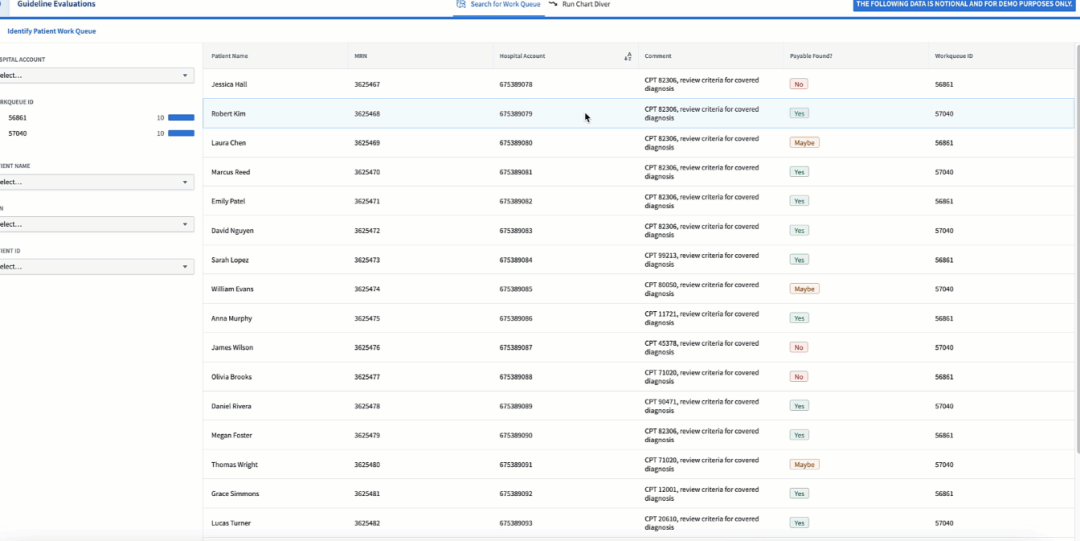Click the Maybe tag in Laura Chen's row

(804, 143)
